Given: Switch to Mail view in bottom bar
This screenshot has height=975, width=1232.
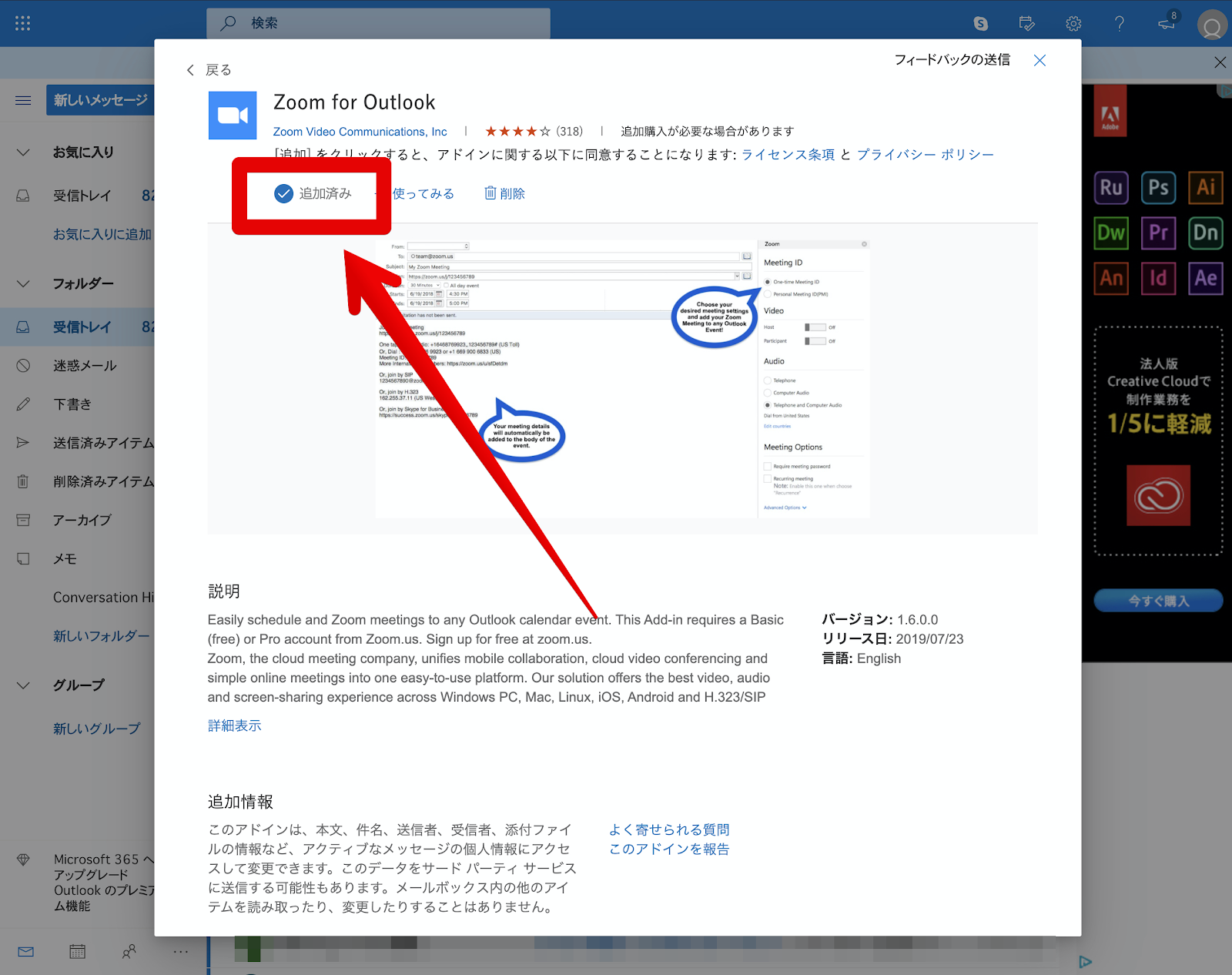Looking at the screenshot, I should click(x=25, y=952).
